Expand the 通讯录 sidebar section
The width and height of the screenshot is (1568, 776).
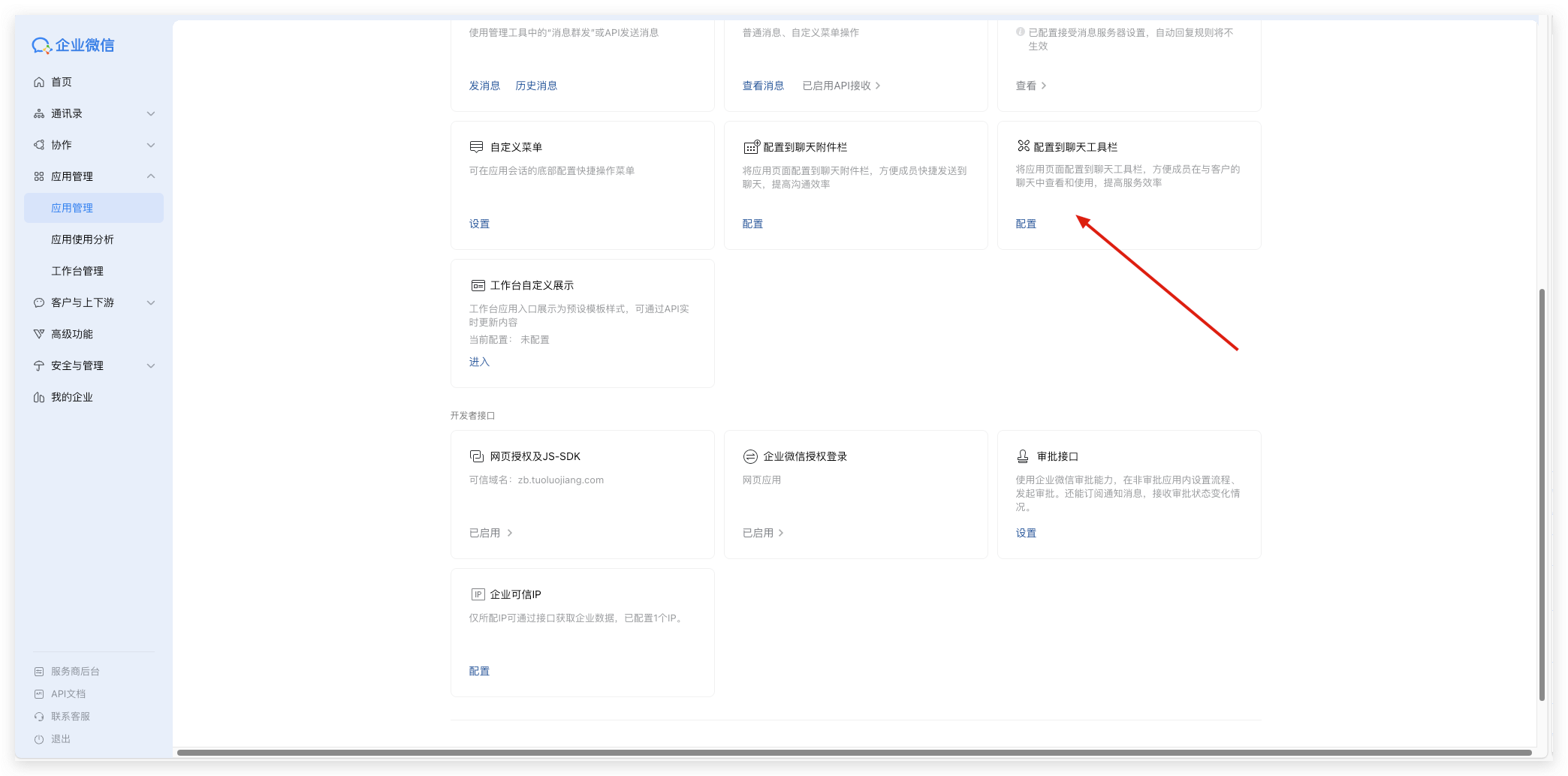151,113
